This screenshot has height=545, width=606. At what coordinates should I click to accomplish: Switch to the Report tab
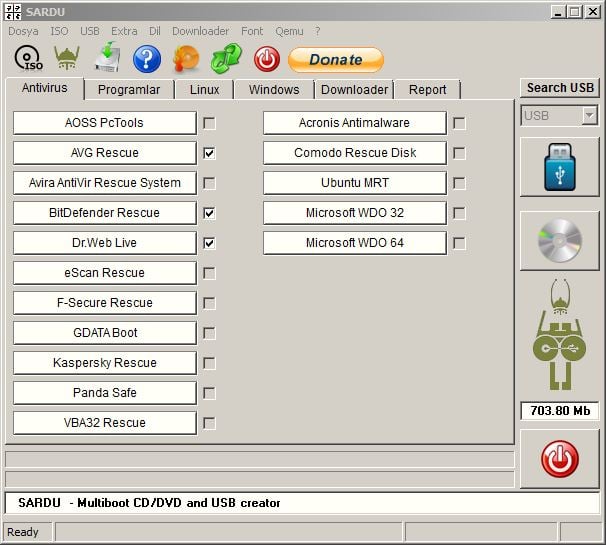point(427,90)
